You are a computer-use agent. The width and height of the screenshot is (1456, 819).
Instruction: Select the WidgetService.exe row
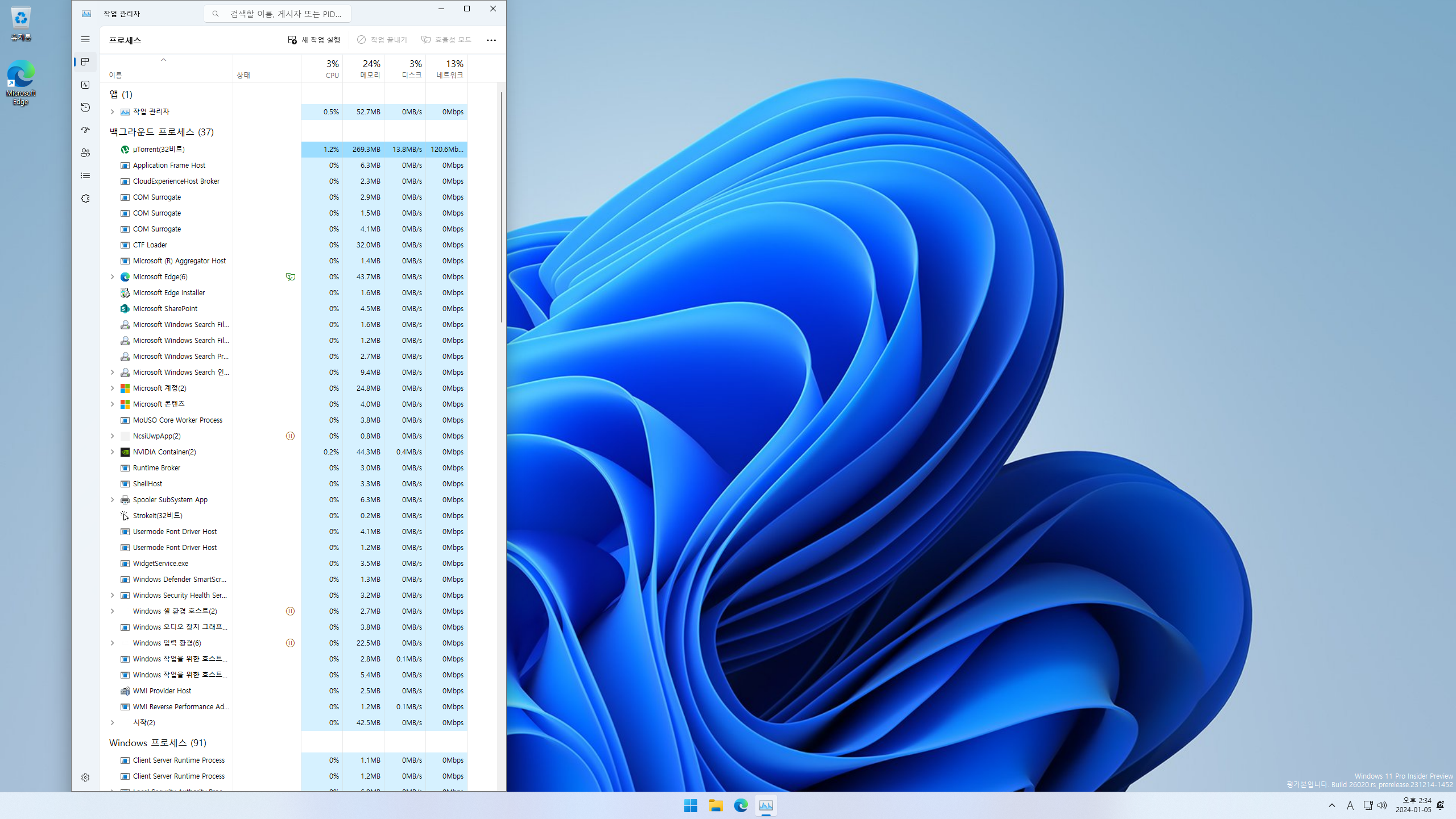pyautogui.click(x=283, y=563)
